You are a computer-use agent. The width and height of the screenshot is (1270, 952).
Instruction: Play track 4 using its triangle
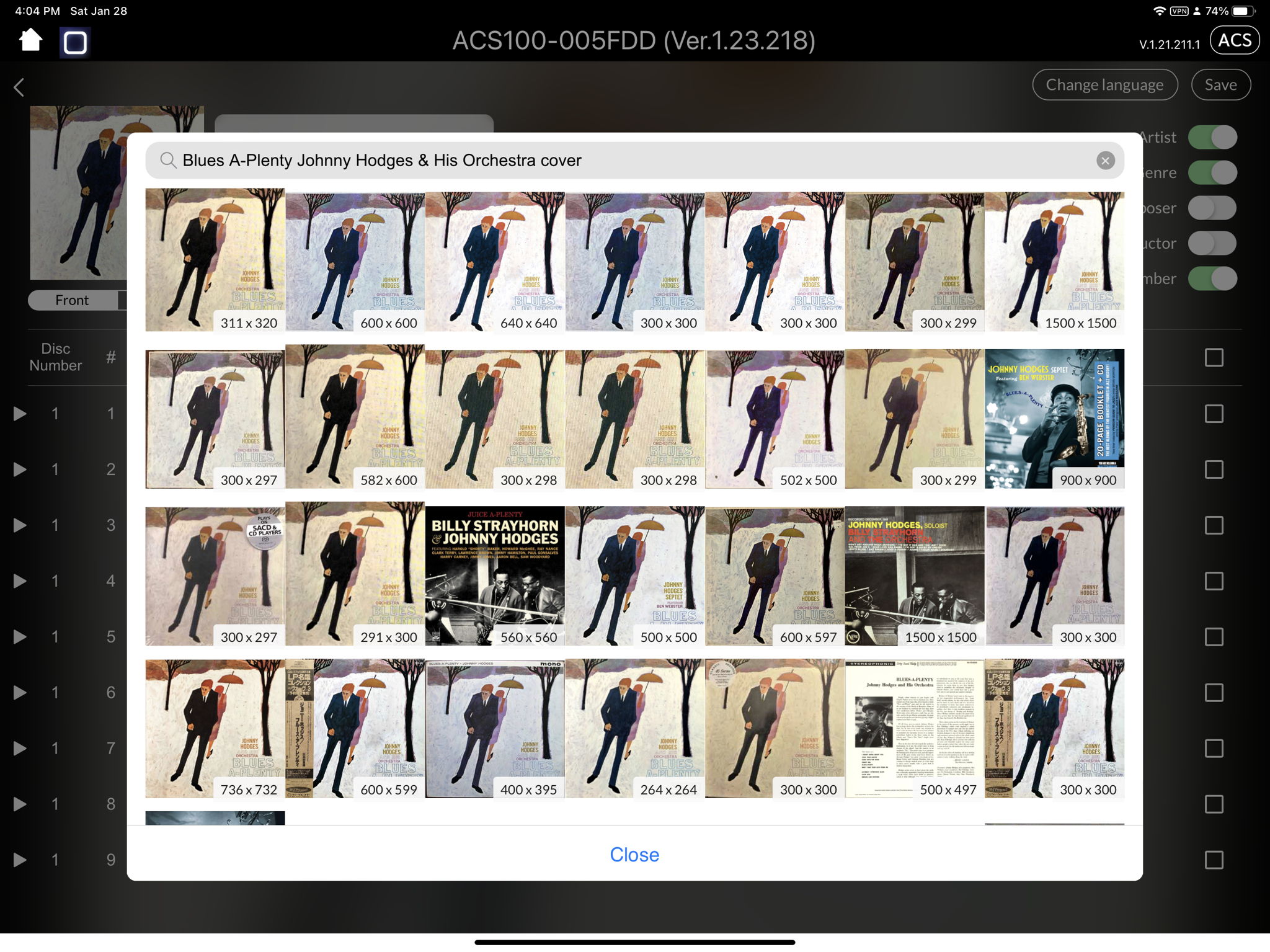pyautogui.click(x=20, y=581)
